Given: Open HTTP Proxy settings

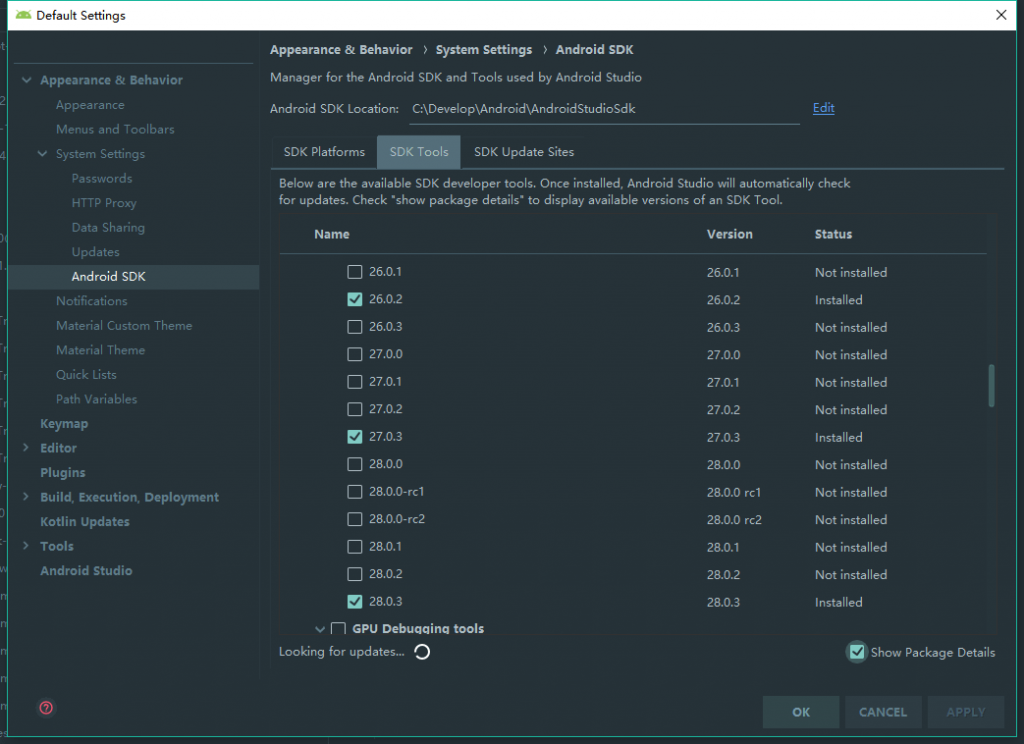Looking at the screenshot, I should 104,202.
